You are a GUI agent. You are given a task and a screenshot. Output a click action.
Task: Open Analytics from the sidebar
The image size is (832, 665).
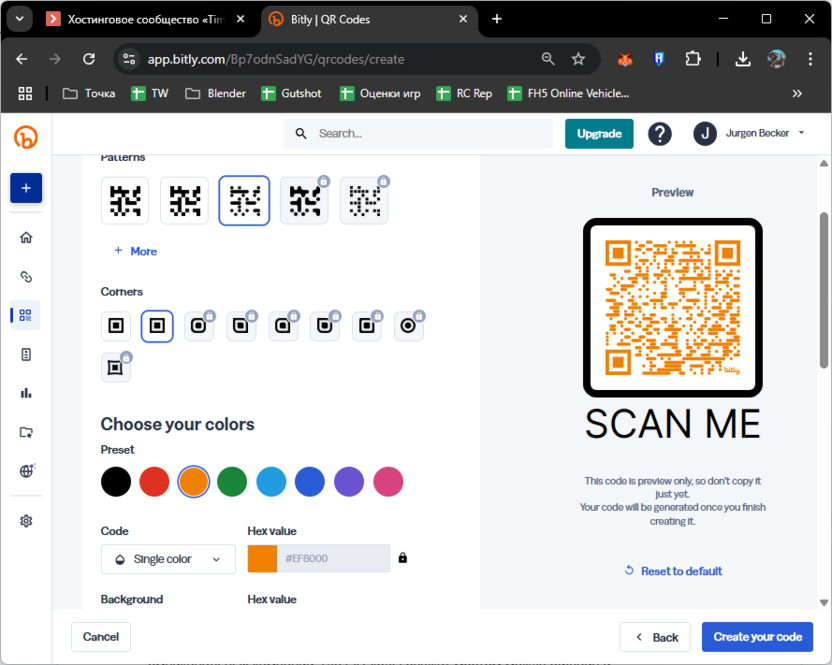[26, 392]
